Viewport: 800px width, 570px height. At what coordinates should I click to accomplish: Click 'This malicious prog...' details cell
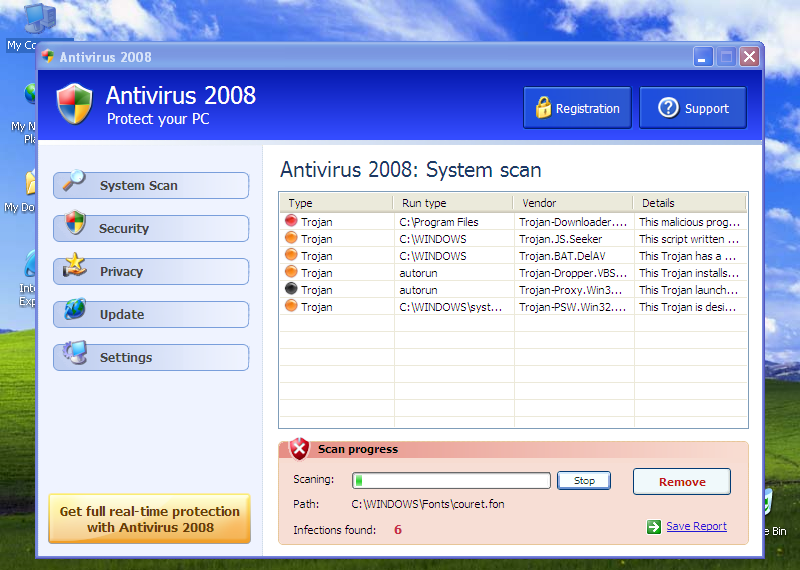[689, 222]
